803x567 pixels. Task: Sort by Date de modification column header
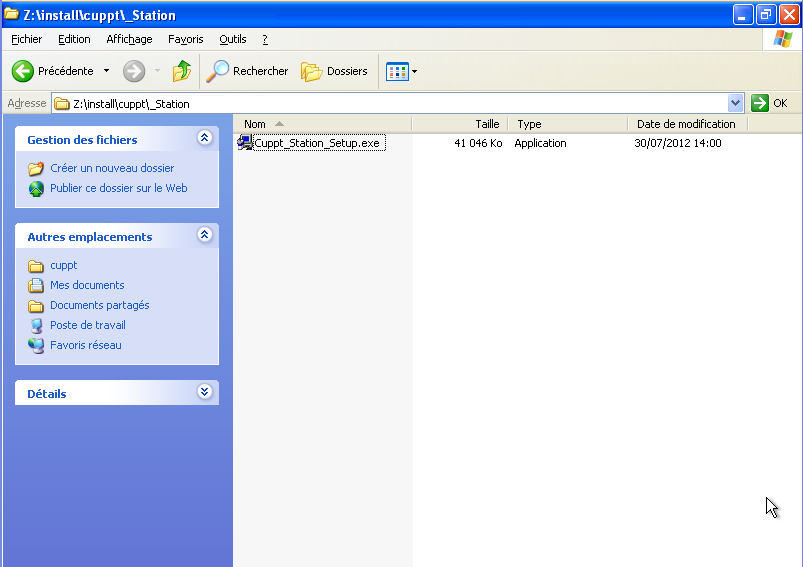pos(686,124)
